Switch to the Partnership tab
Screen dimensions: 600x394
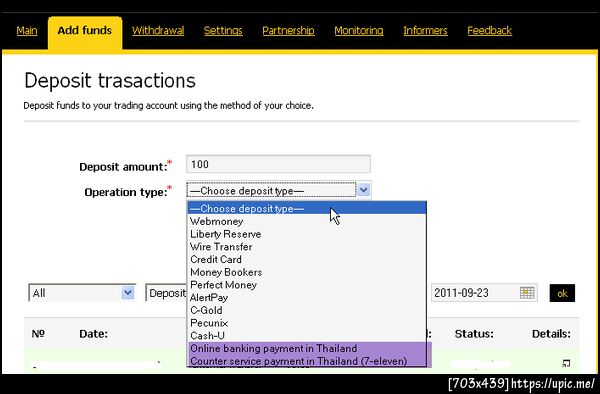(288, 31)
